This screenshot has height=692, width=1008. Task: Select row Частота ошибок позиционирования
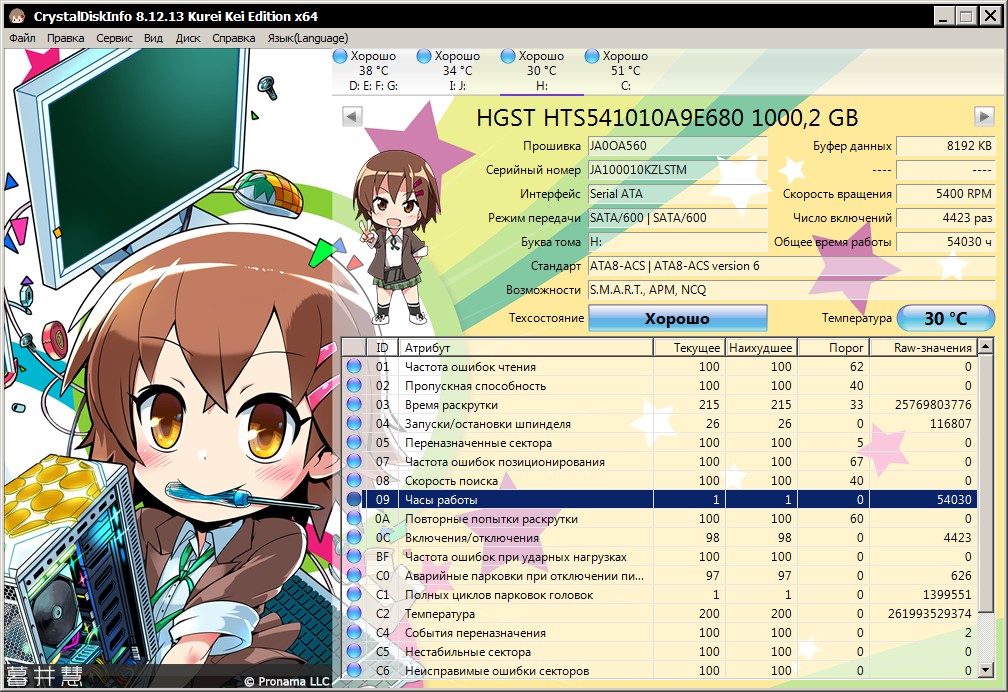tap(660, 462)
